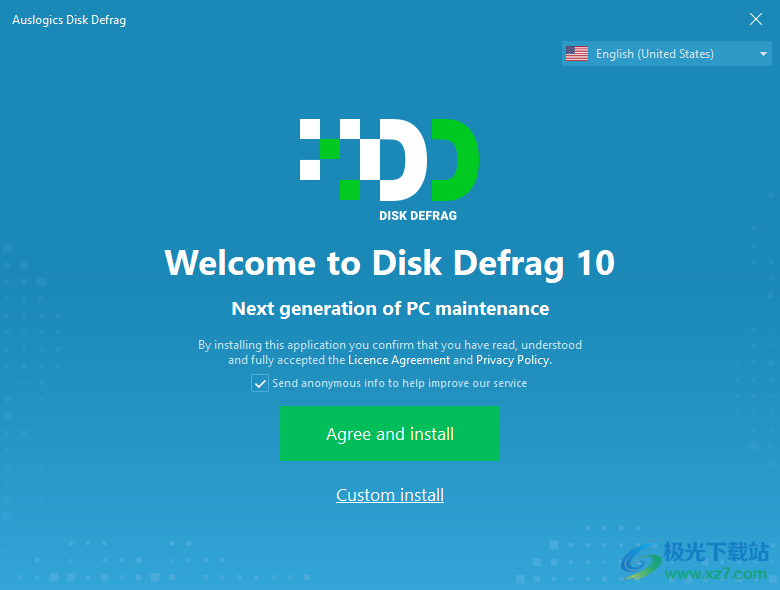This screenshot has height=590, width=780.
Task: Open the Licence Agreement link
Action: (x=399, y=360)
